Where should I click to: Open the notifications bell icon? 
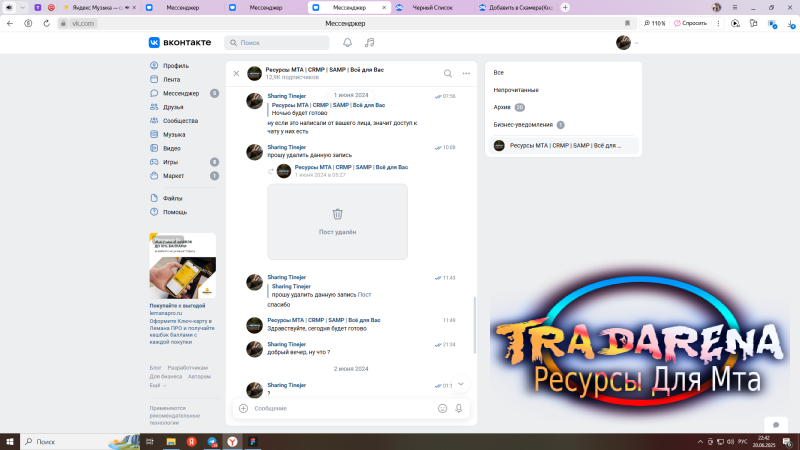point(348,43)
